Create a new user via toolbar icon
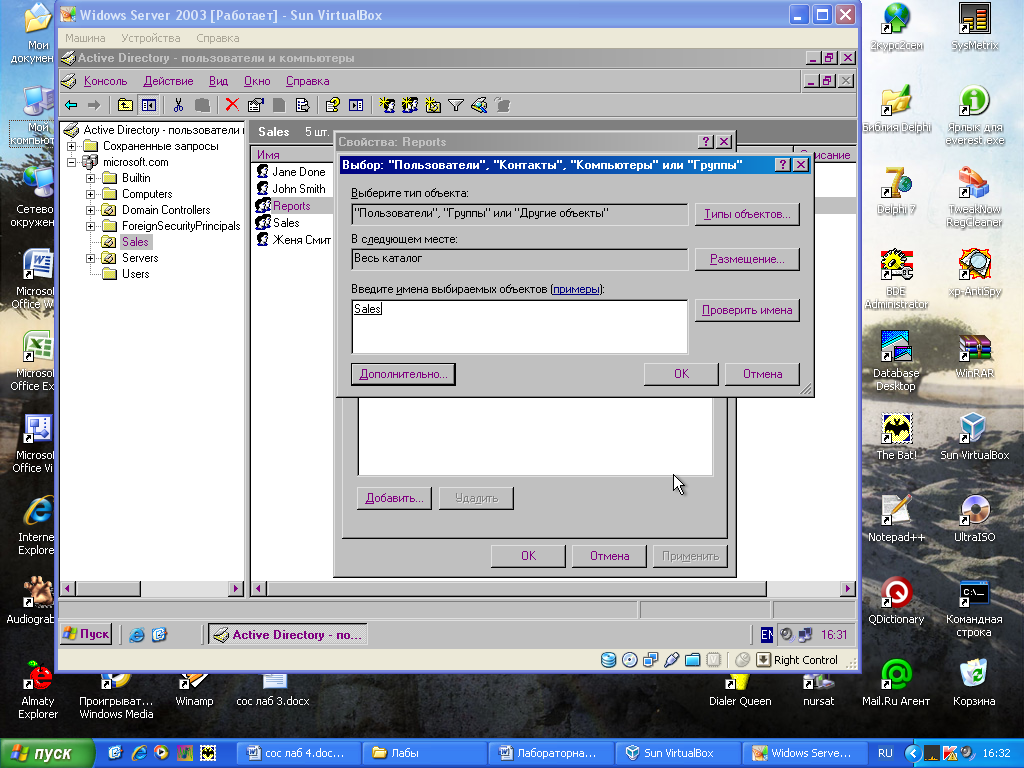 click(x=387, y=105)
